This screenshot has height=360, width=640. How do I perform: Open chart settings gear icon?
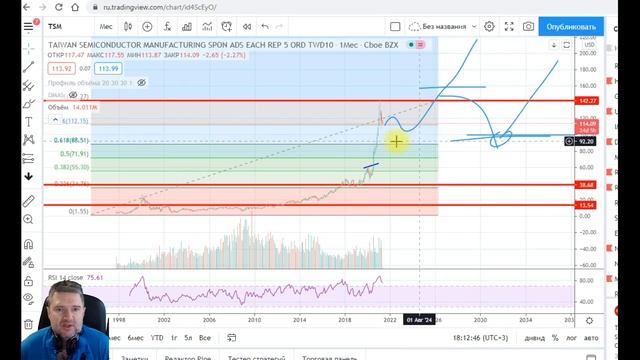(x=489, y=27)
